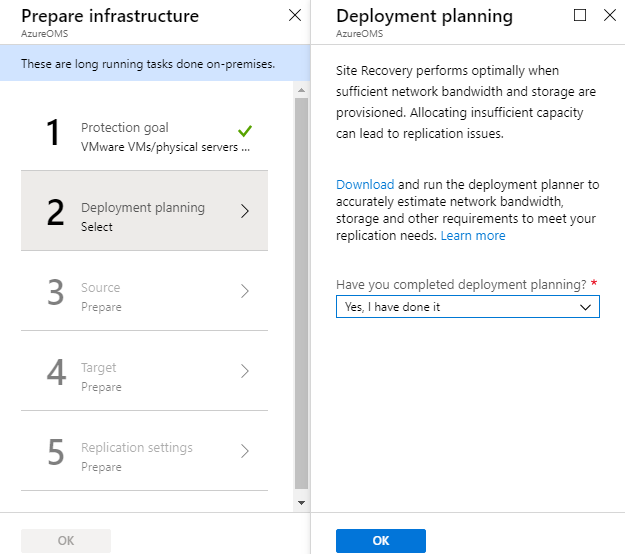This screenshot has width=625, height=554.
Task: Click the dropdown arrow for 'Yes, I have done it'
Action: tap(585, 307)
